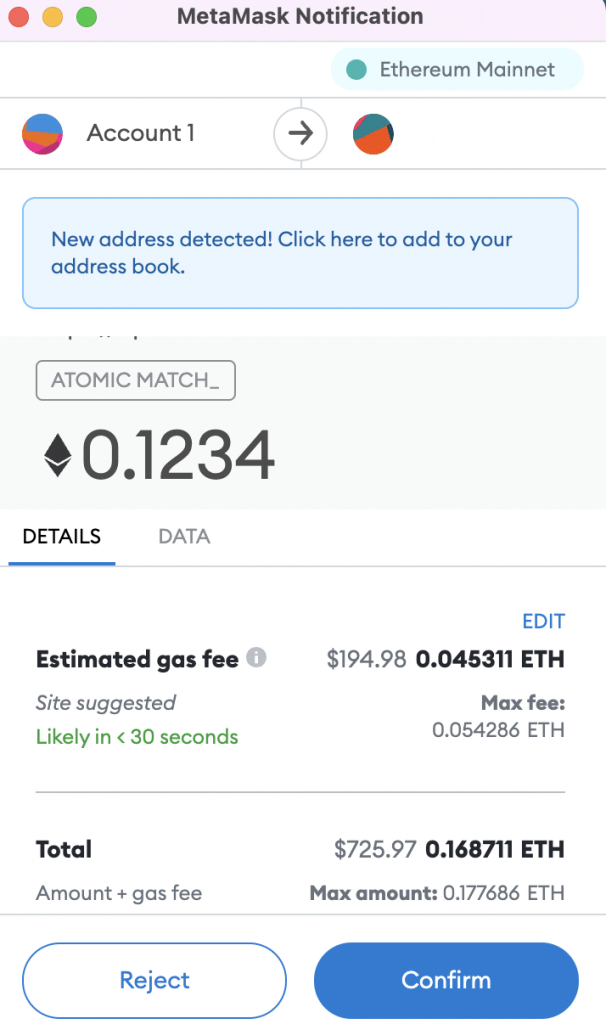606x1024 pixels.
Task: Reject the transaction
Action: [154, 980]
